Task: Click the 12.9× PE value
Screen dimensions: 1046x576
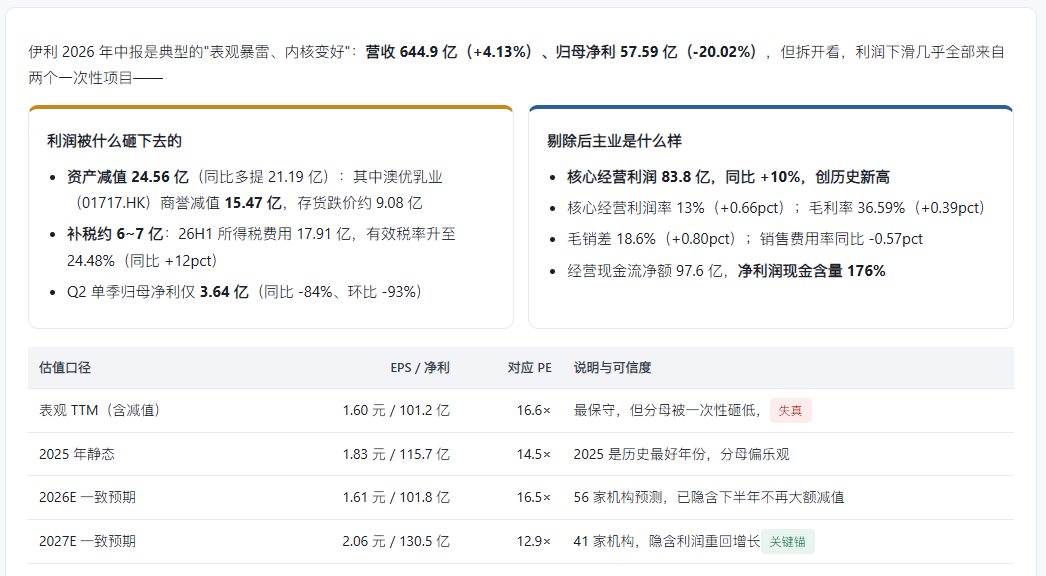Action: pyautogui.click(x=534, y=541)
